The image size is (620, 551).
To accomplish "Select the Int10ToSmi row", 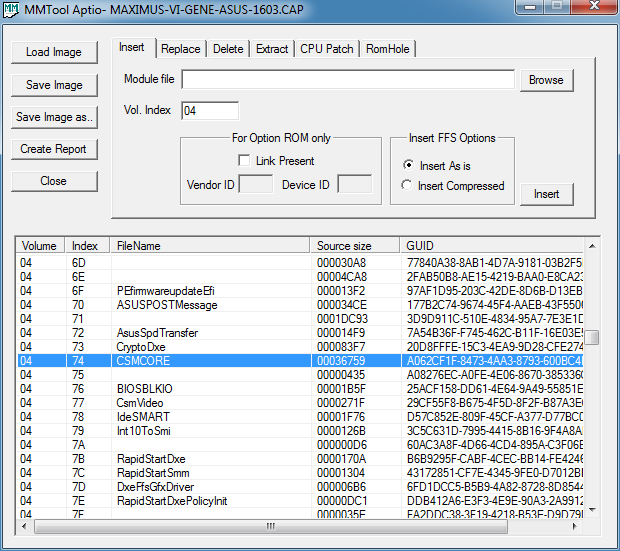I will pos(301,431).
